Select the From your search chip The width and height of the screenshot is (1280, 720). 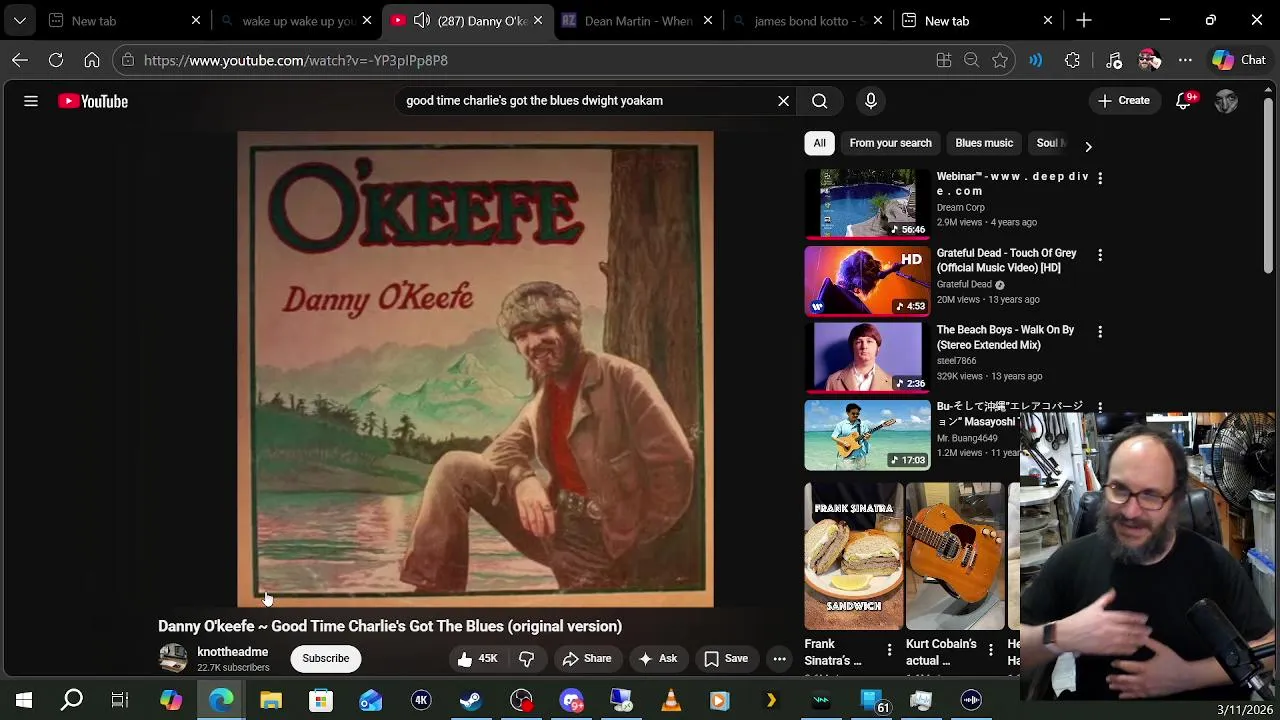tap(890, 143)
